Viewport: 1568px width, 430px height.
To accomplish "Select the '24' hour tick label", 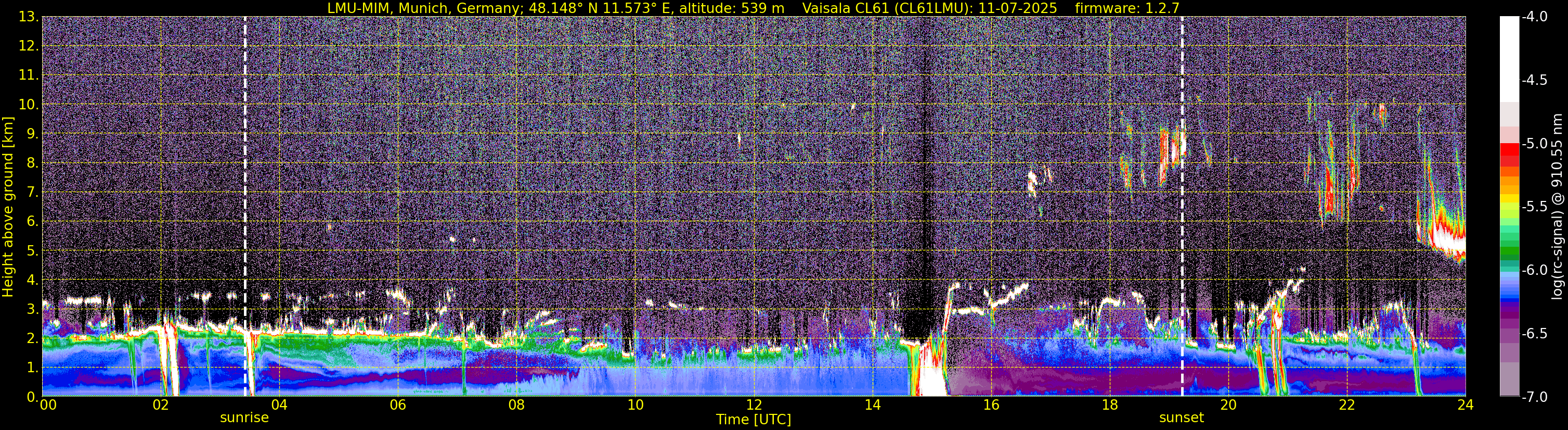I will point(1465,404).
